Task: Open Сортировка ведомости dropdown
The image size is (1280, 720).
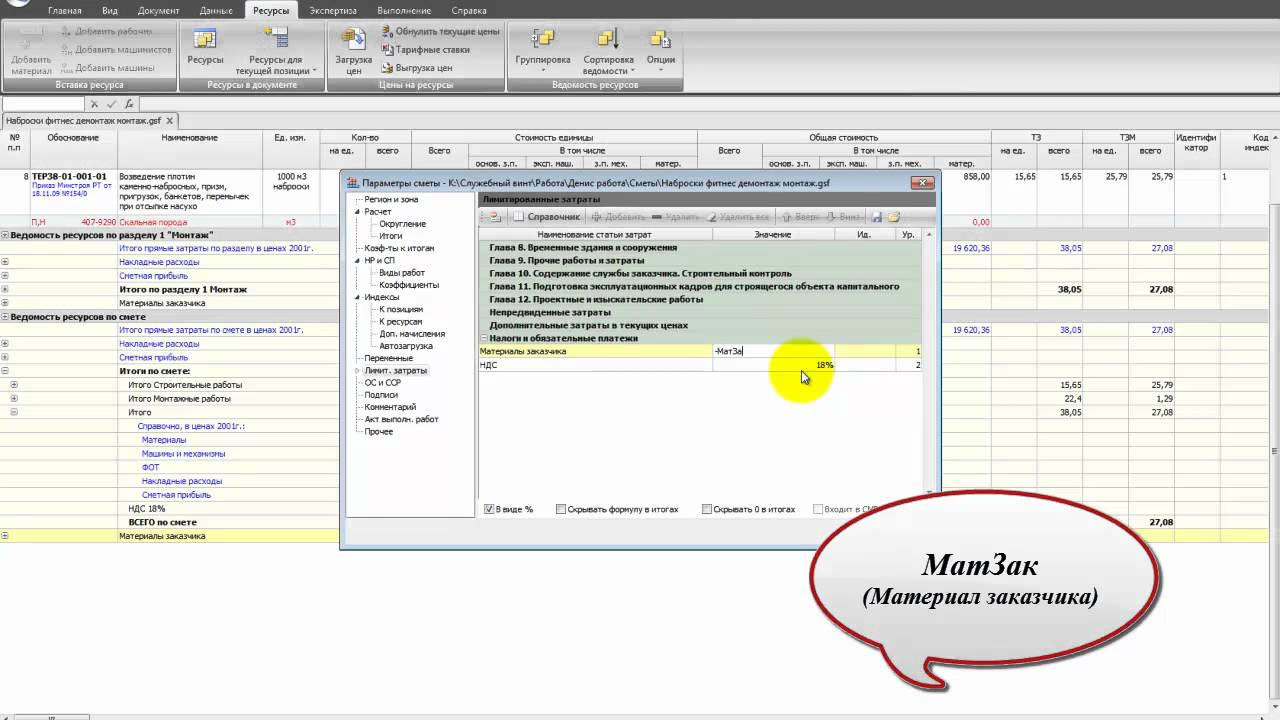Action: pyautogui.click(x=608, y=52)
